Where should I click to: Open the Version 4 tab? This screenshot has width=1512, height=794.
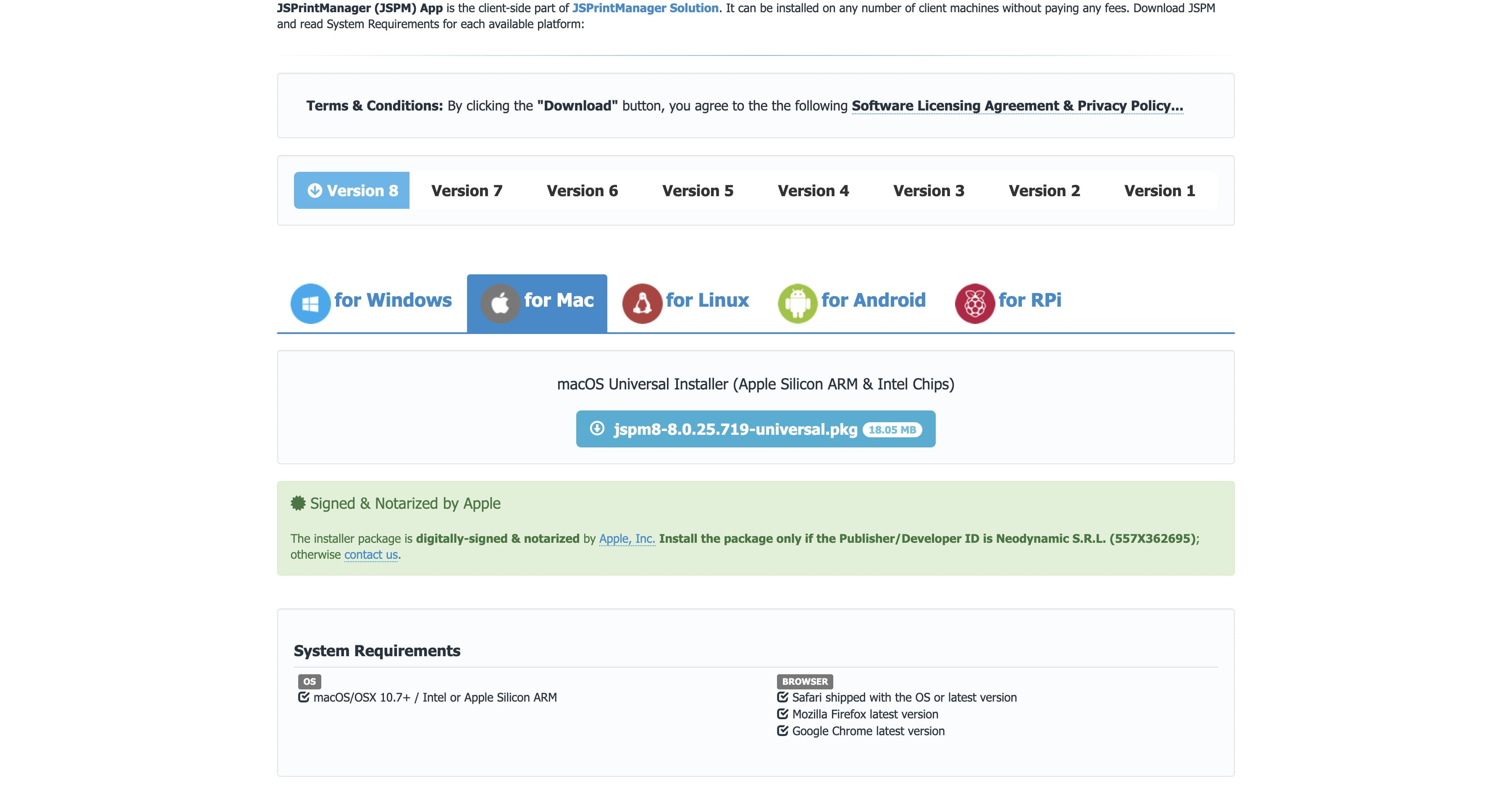814,190
